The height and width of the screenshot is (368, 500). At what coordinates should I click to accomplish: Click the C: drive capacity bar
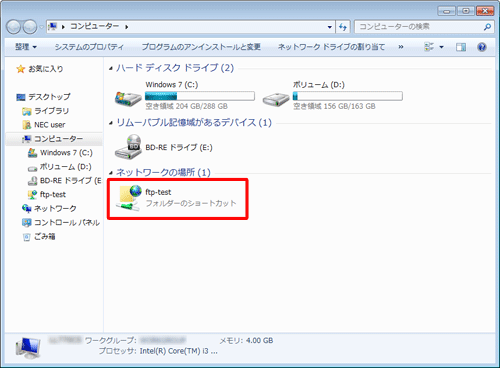200,96
